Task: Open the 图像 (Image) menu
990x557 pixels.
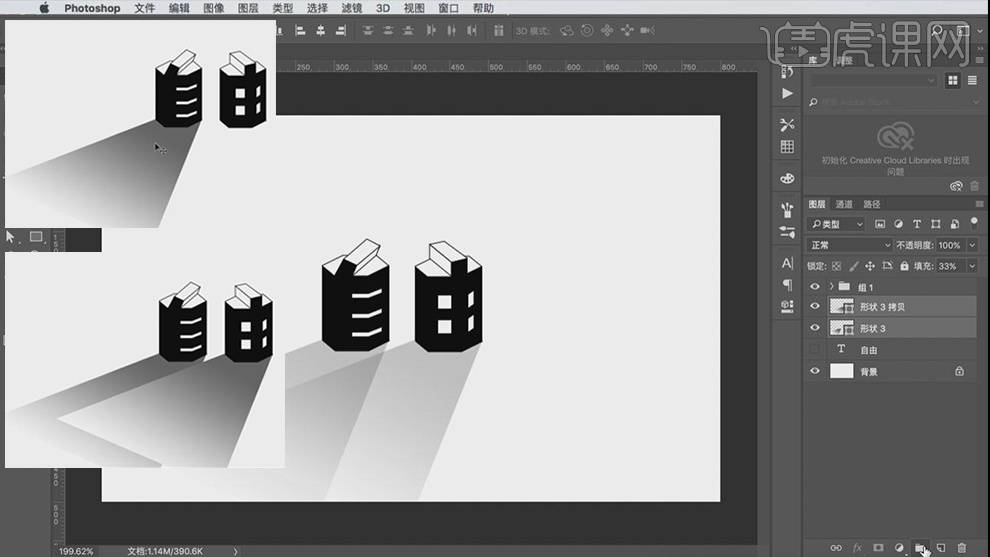Action: tap(214, 8)
